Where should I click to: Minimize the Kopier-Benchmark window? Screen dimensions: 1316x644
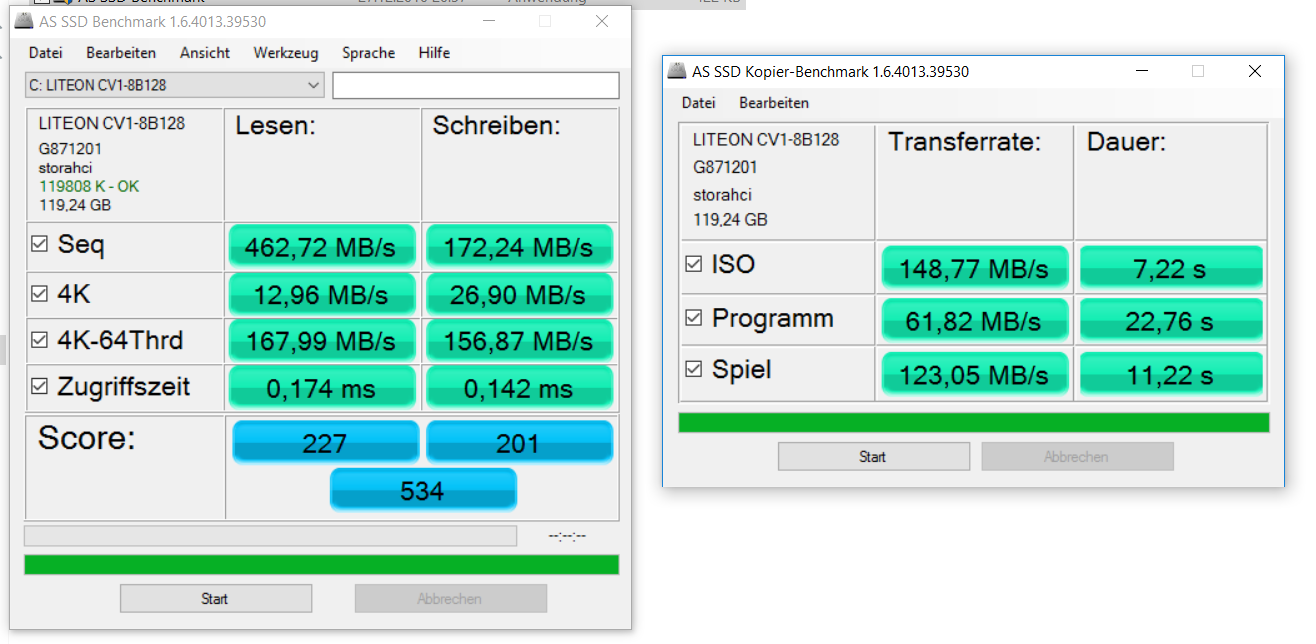(1141, 71)
